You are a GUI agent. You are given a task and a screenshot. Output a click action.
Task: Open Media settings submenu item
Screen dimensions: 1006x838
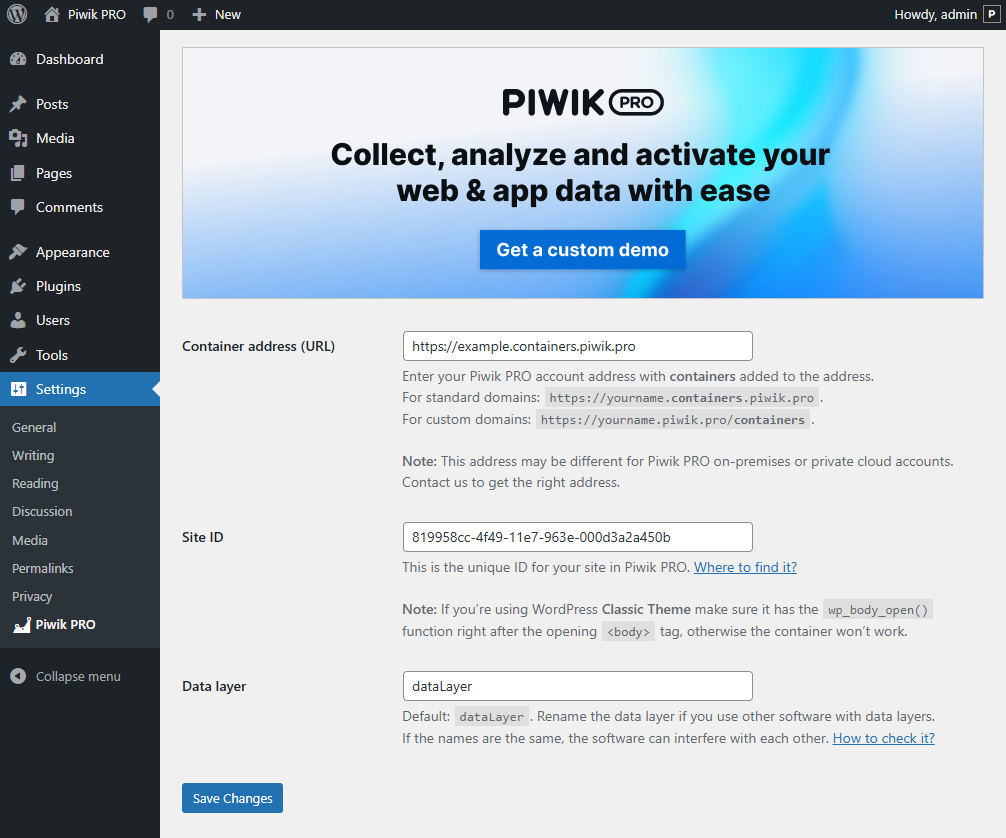(x=30, y=540)
